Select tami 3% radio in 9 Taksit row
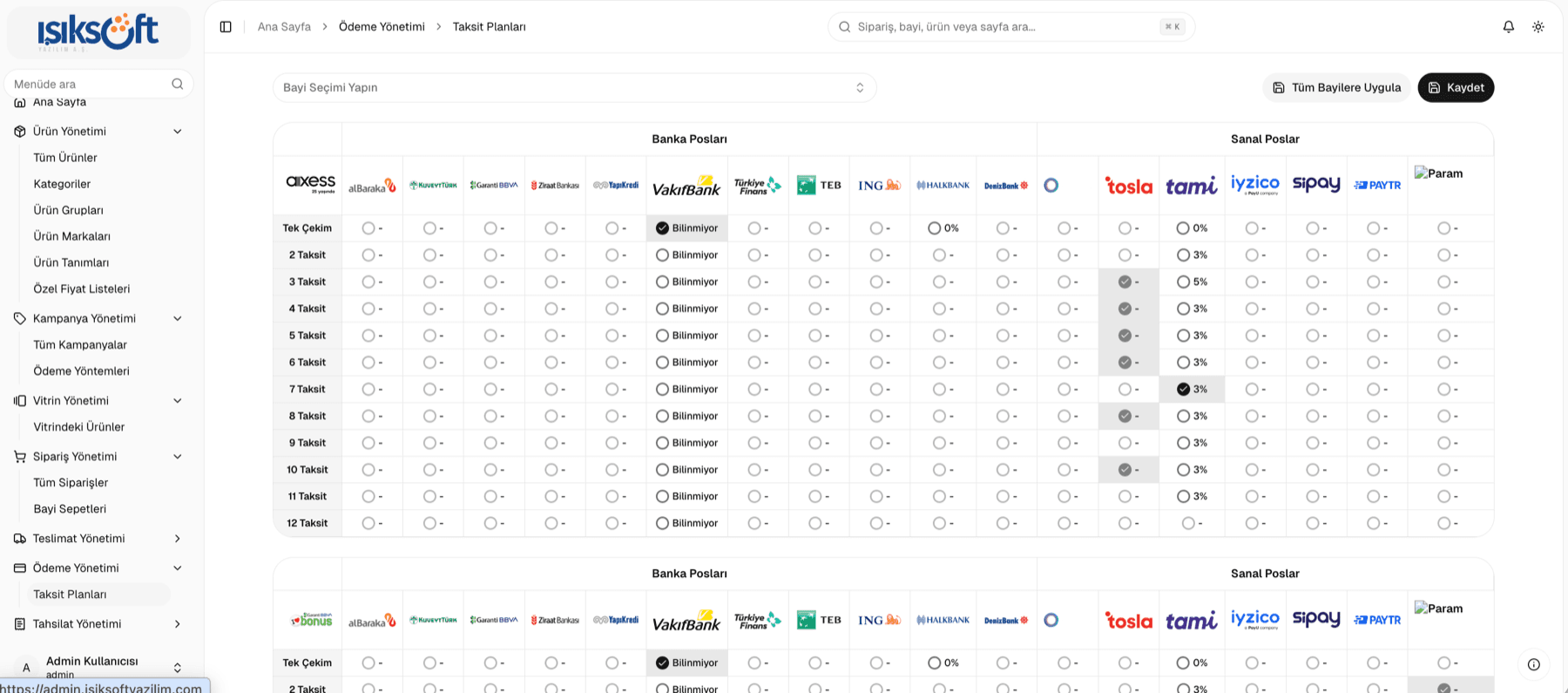1568x693 pixels. [x=1183, y=443]
